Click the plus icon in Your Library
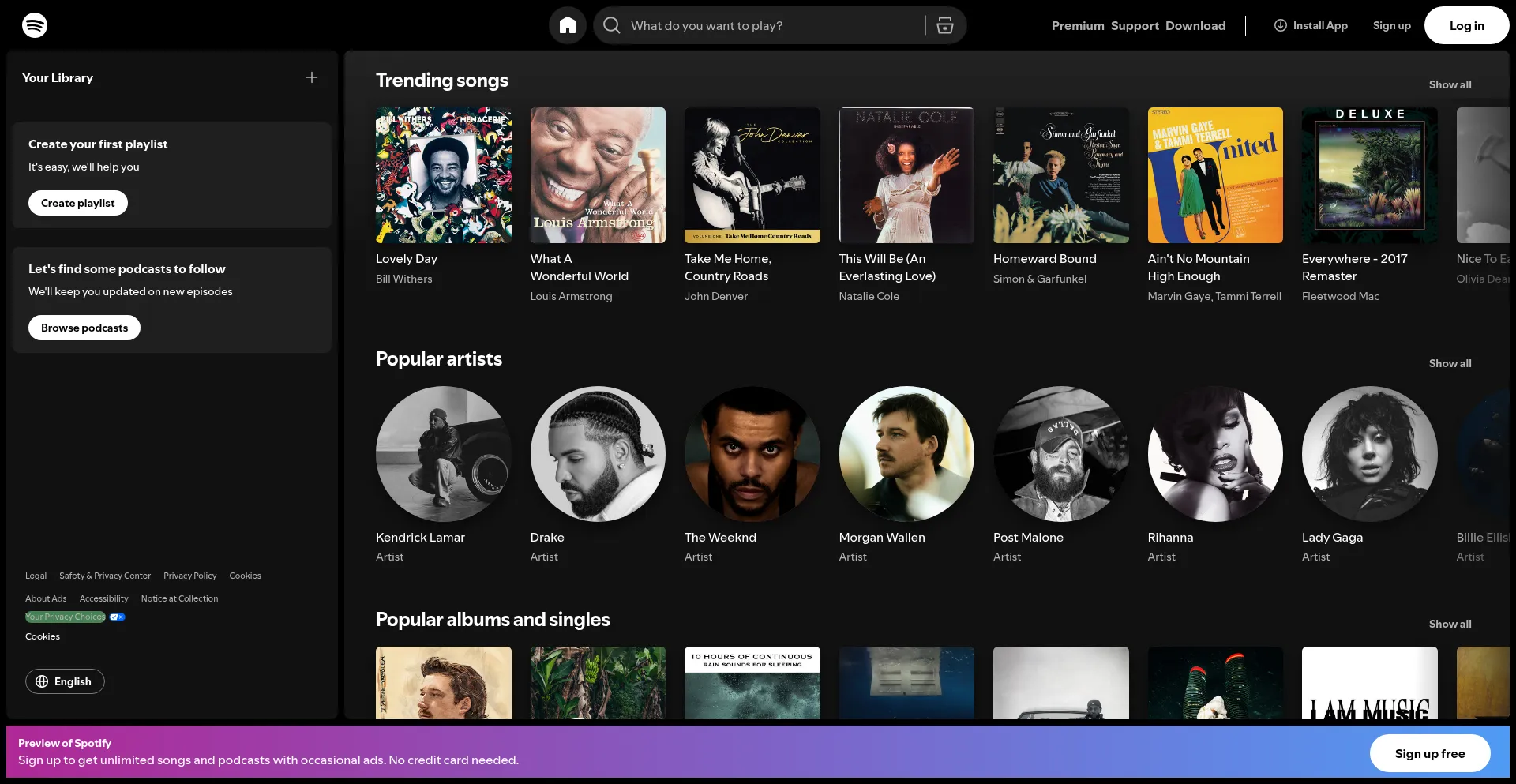Image resolution: width=1516 pixels, height=784 pixels. 312,77
